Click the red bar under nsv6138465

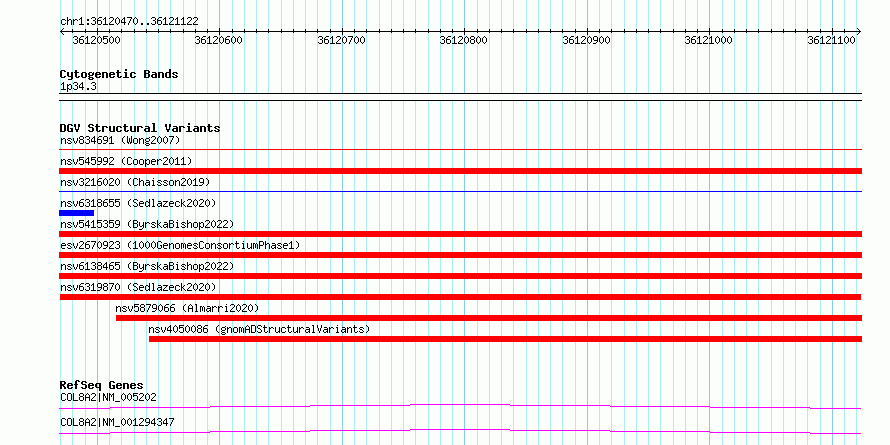[460, 276]
